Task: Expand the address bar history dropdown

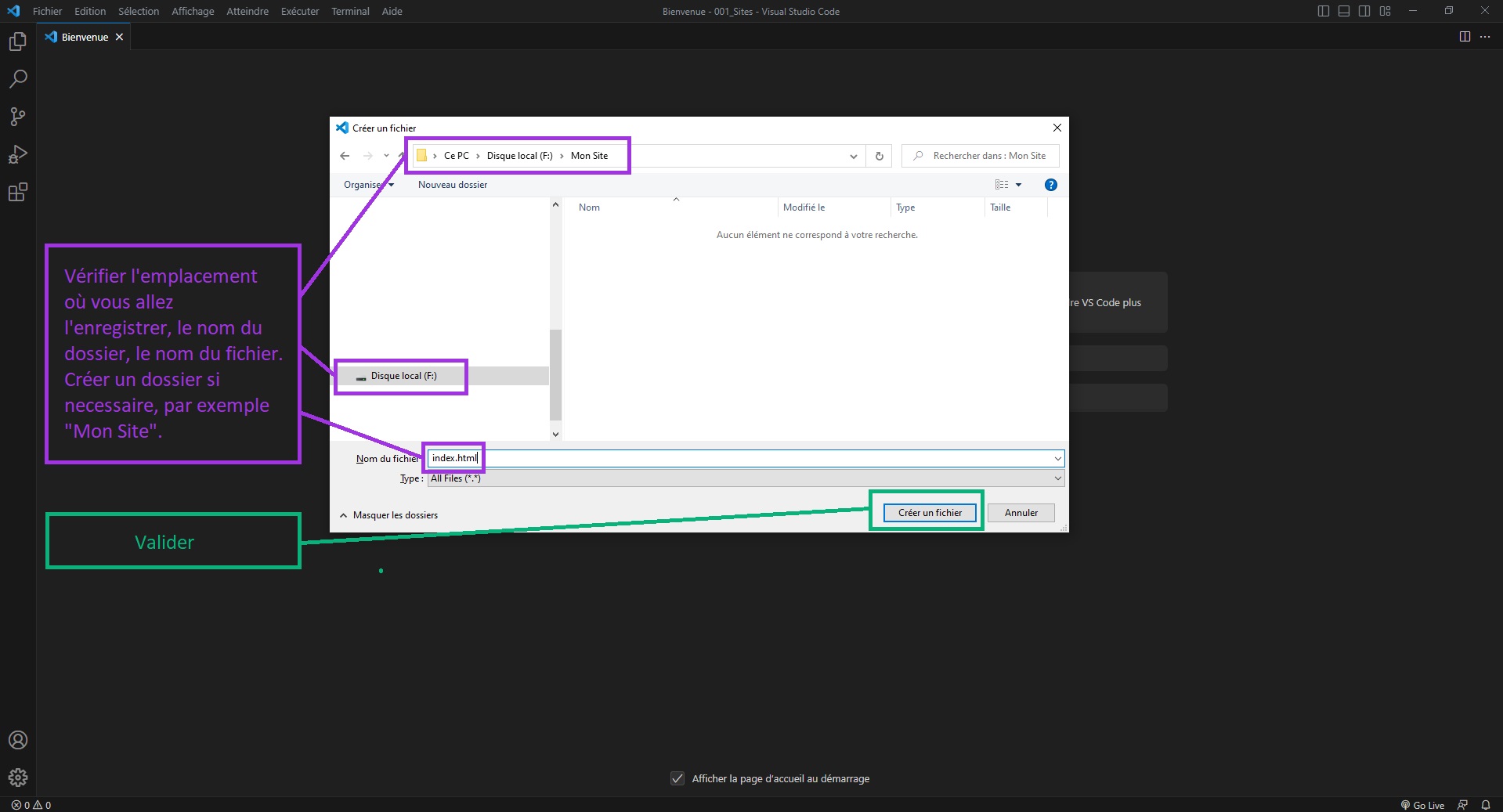Action: pos(853,156)
